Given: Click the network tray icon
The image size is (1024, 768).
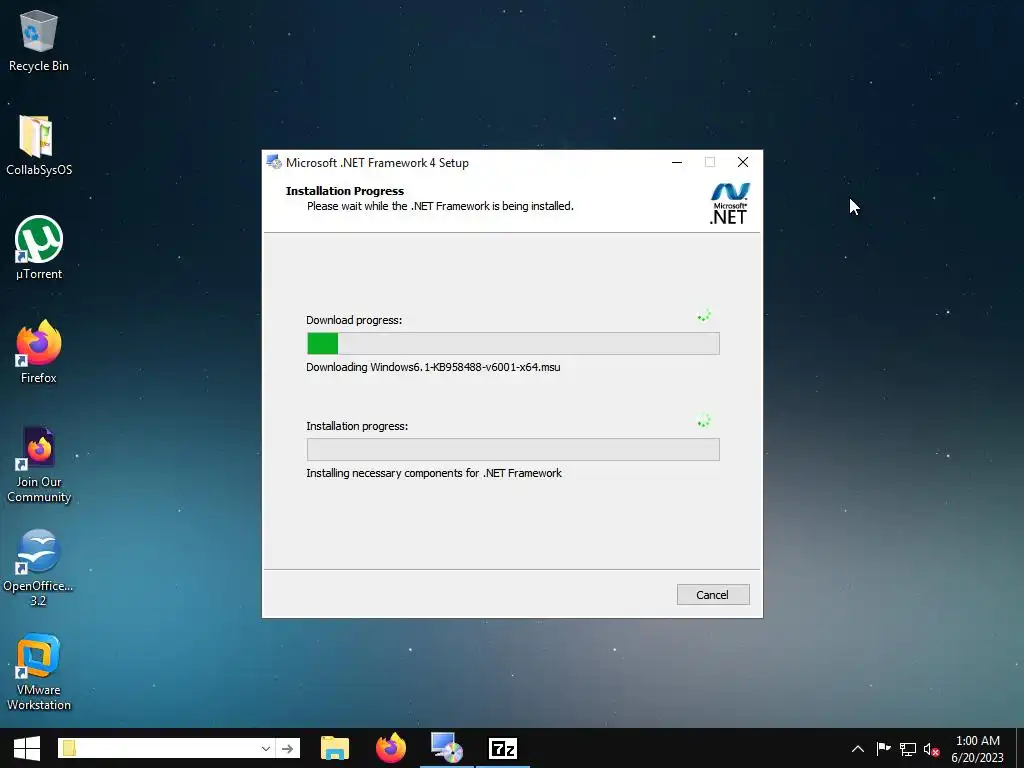Looking at the screenshot, I should pyautogui.click(x=908, y=749).
